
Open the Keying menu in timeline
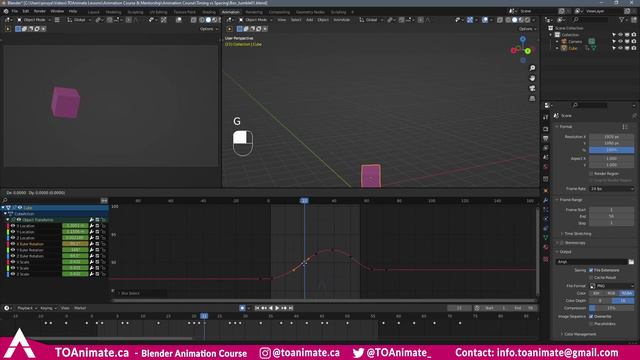coord(49,308)
